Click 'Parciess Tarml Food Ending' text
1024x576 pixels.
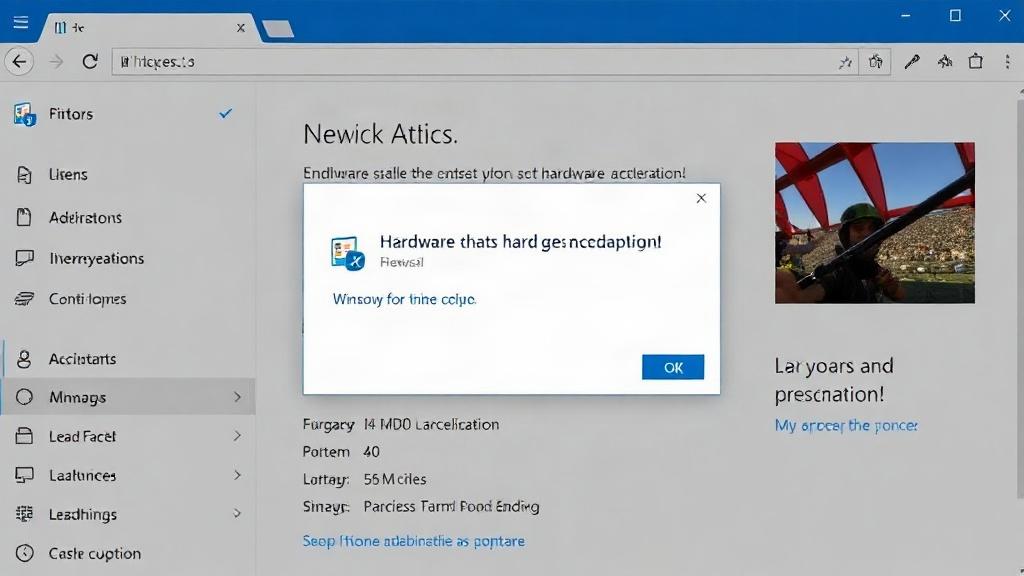[451, 507]
